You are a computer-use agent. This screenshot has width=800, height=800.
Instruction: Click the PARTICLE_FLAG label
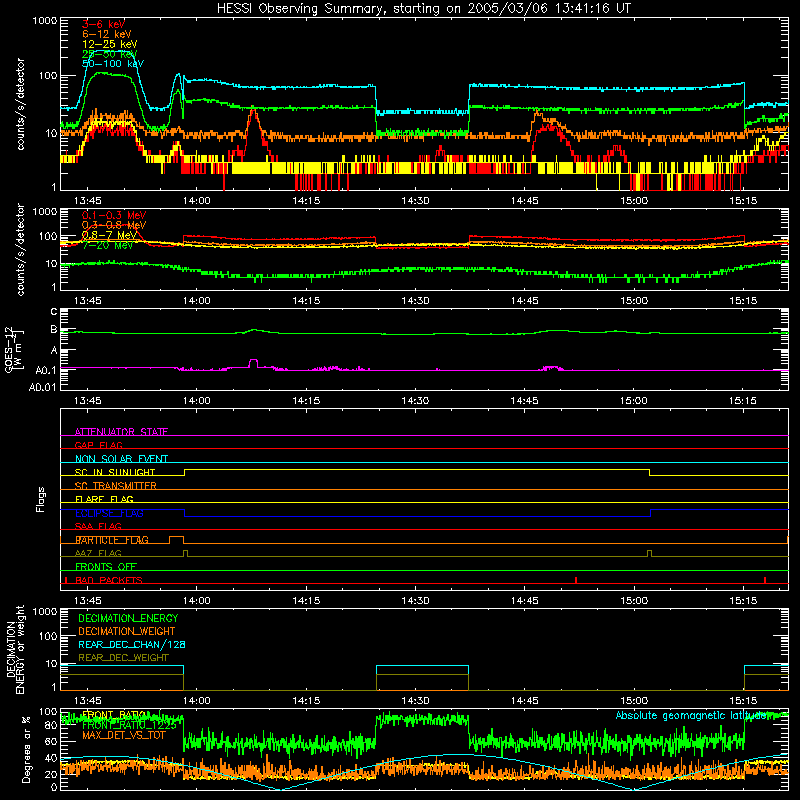(x=112, y=540)
